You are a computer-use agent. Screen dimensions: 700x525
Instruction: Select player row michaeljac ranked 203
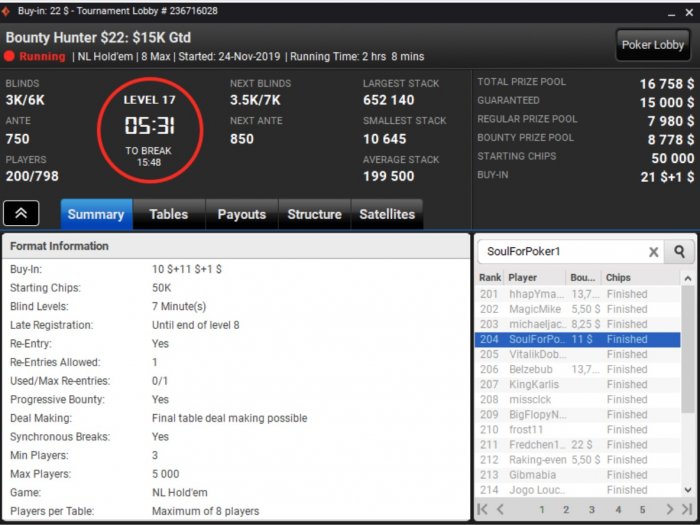point(578,325)
